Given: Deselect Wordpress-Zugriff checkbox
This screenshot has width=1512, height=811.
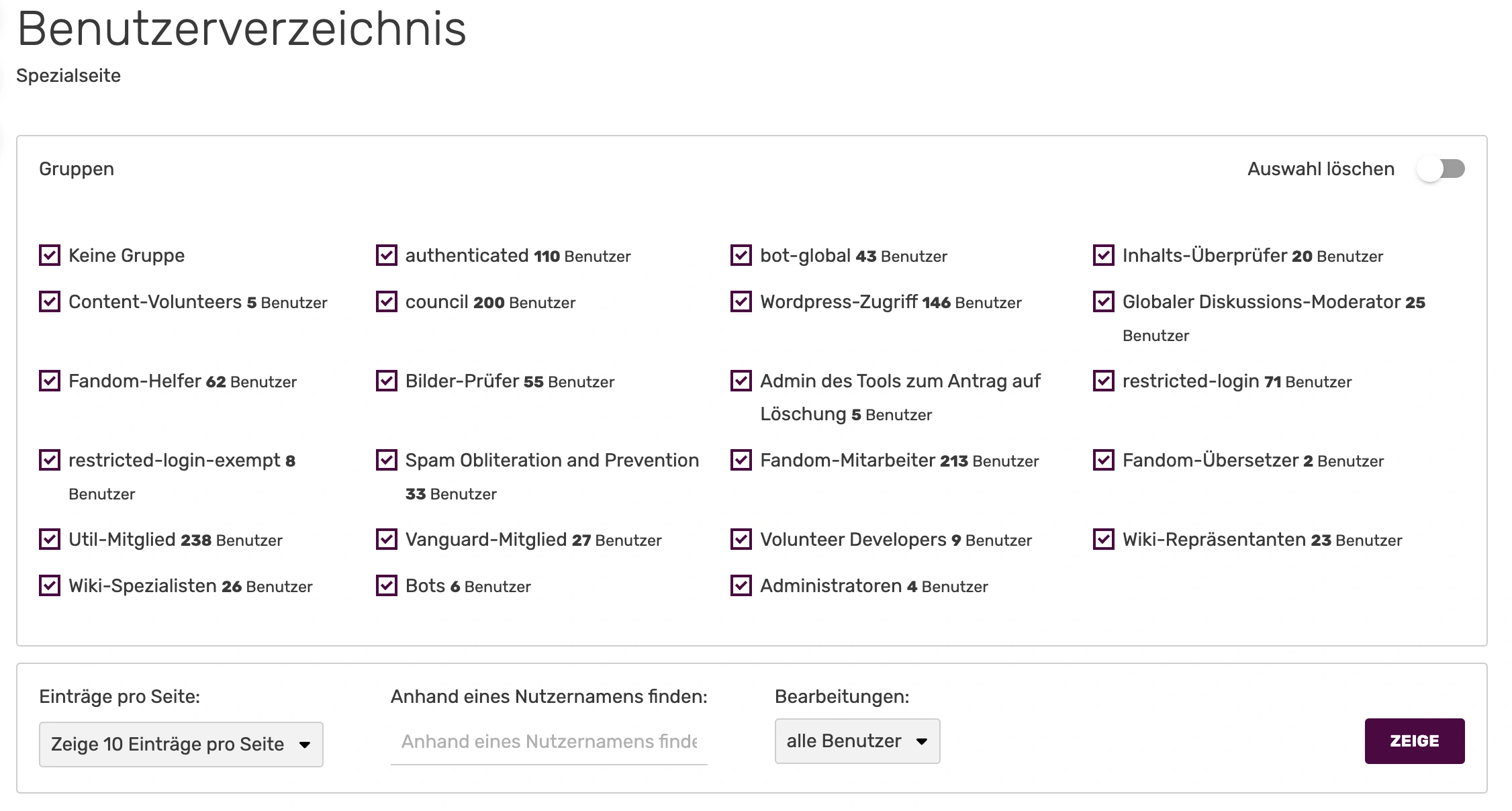Looking at the screenshot, I should point(741,302).
